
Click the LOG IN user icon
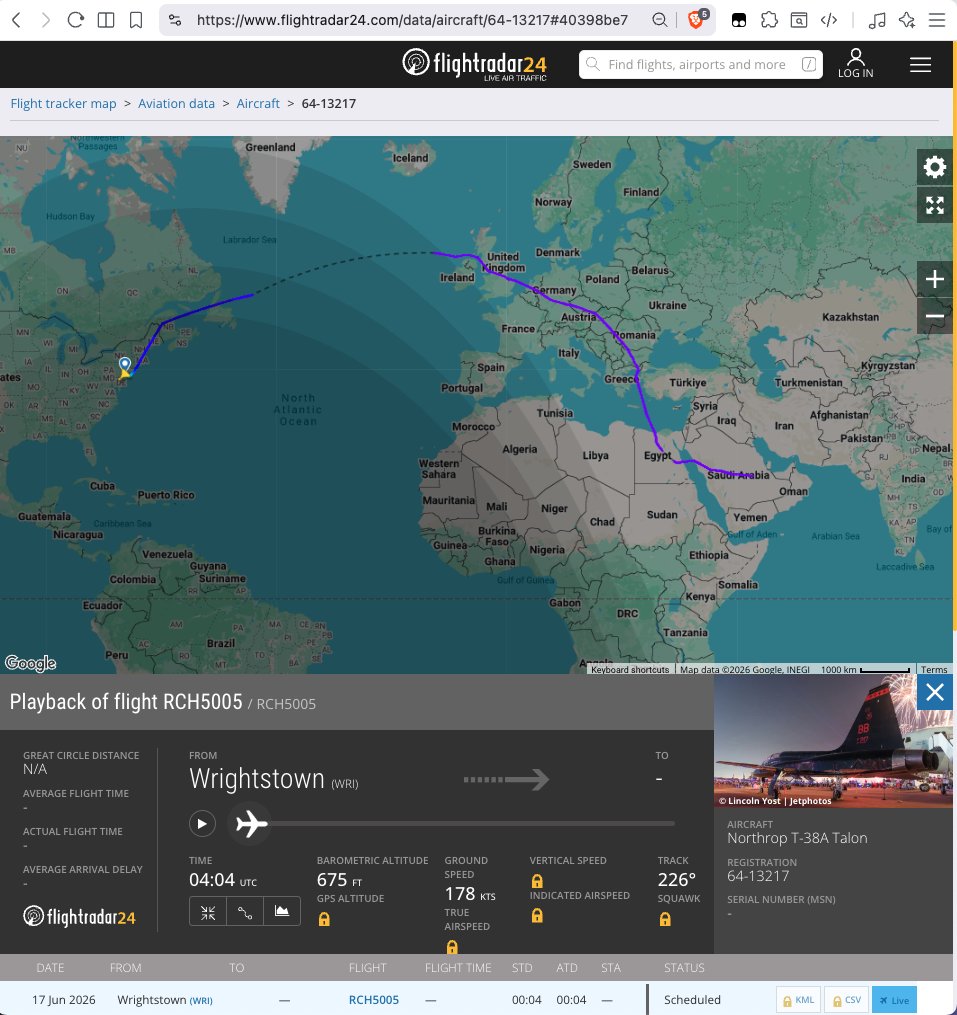click(x=855, y=63)
